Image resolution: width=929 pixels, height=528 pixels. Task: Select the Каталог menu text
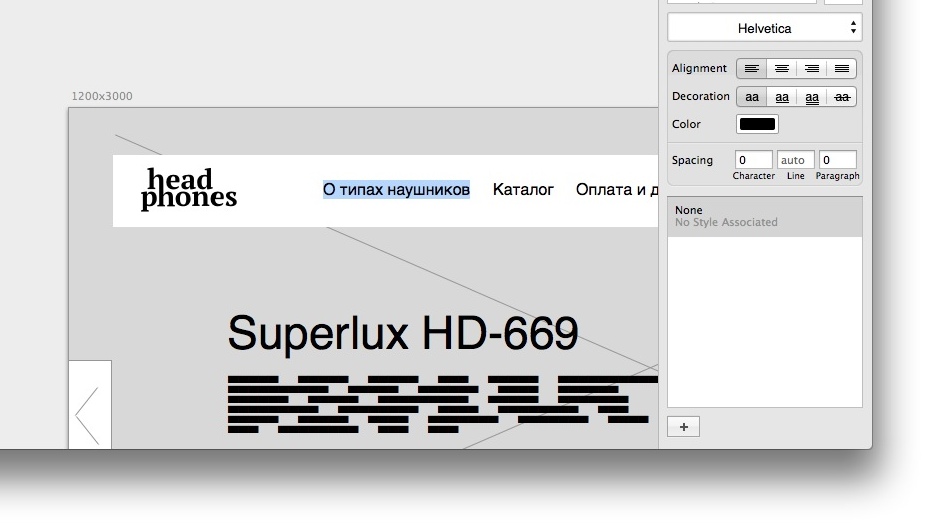pos(523,190)
